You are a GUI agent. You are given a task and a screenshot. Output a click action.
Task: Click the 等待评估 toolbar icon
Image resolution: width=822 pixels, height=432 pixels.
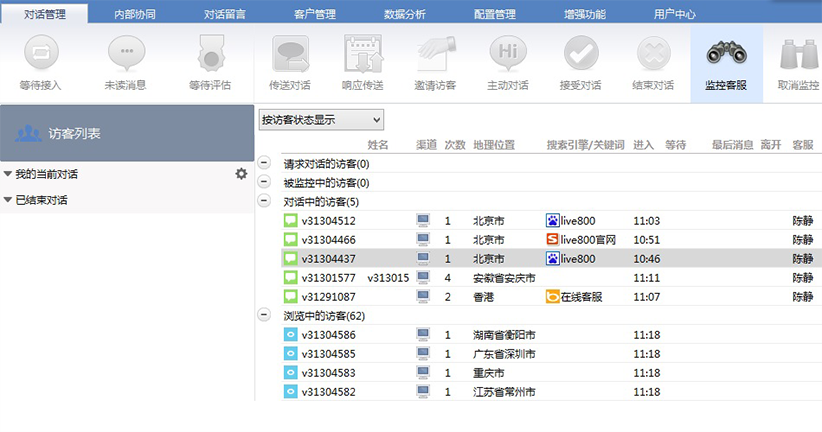pyautogui.click(x=211, y=52)
